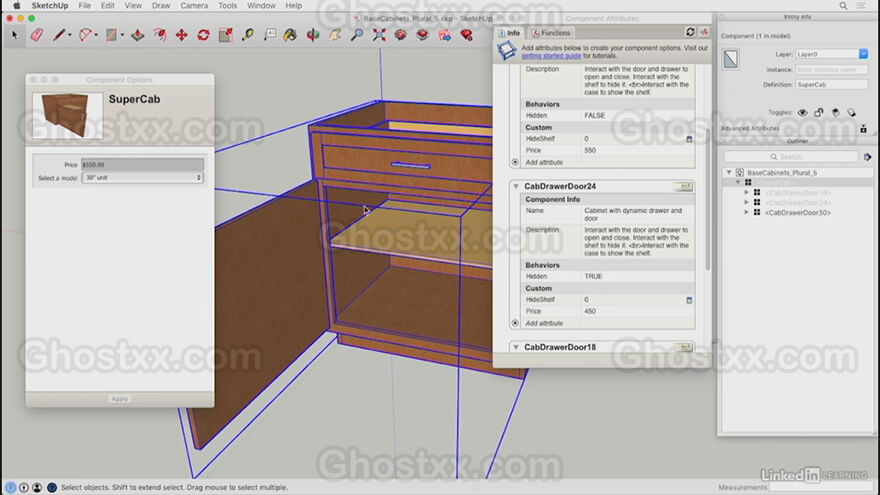Open the Extension Warehouse

tap(422, 35)
